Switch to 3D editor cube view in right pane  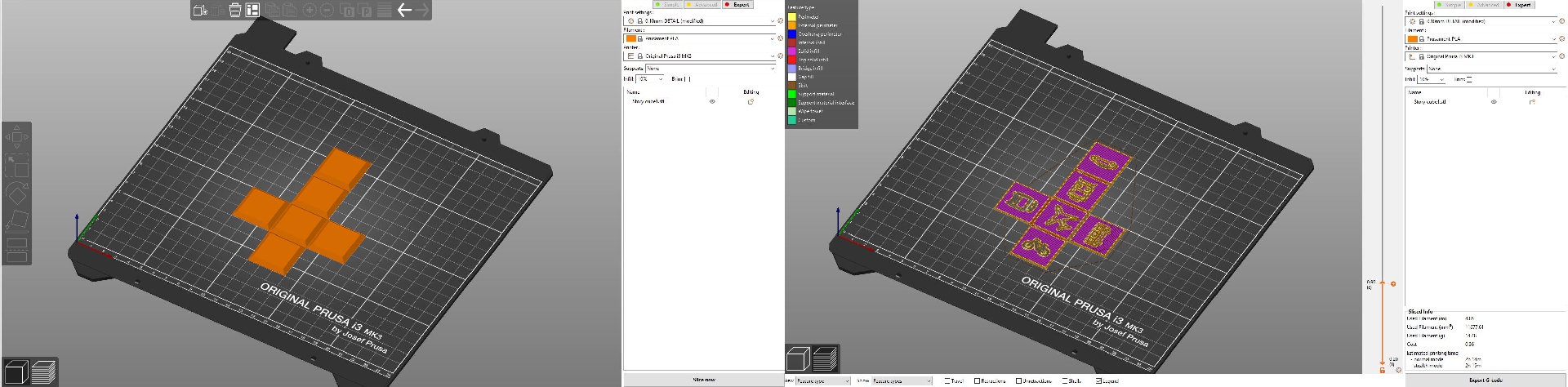point(799,360)
